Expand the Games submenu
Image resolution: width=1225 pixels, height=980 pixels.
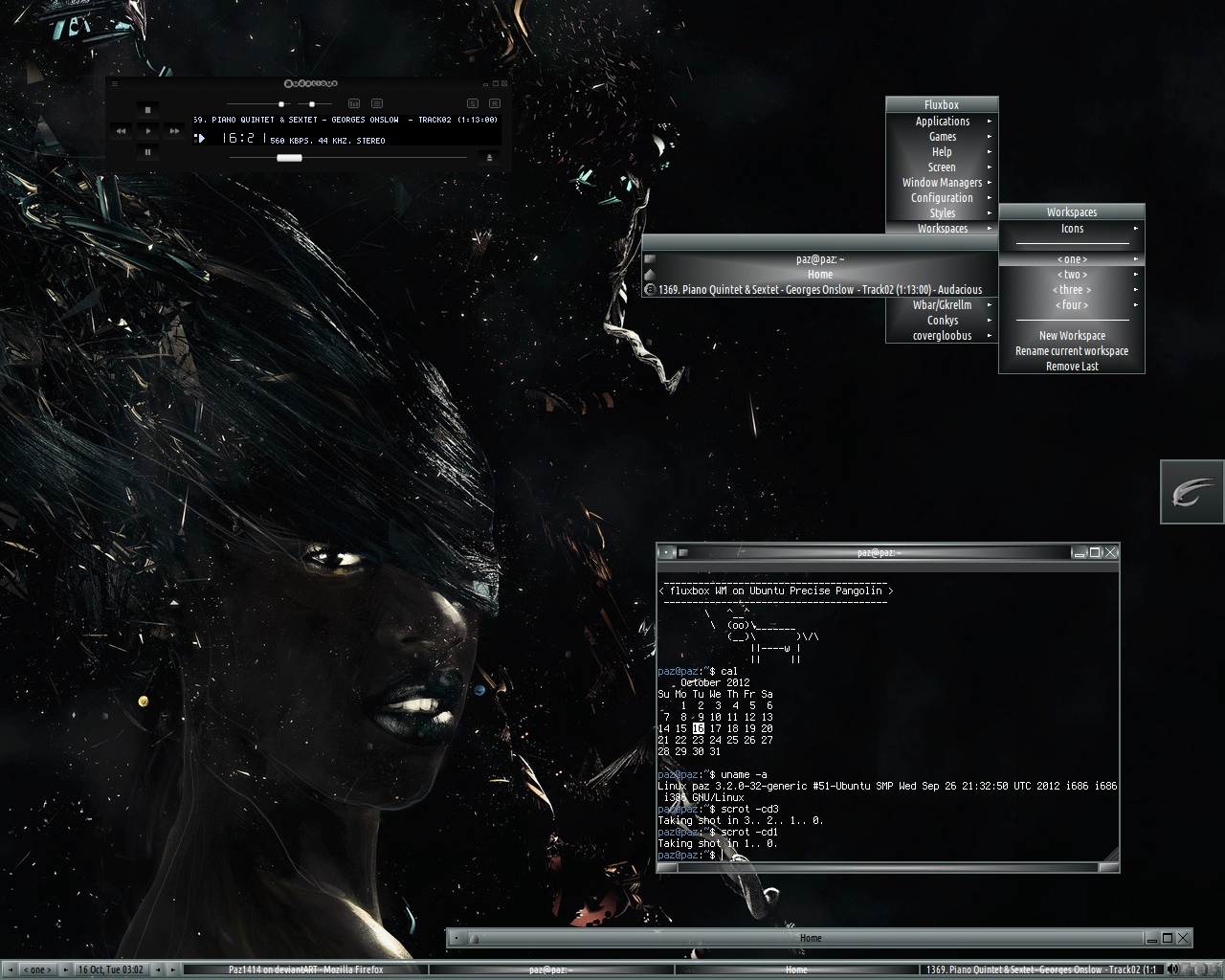pos(942,137)
